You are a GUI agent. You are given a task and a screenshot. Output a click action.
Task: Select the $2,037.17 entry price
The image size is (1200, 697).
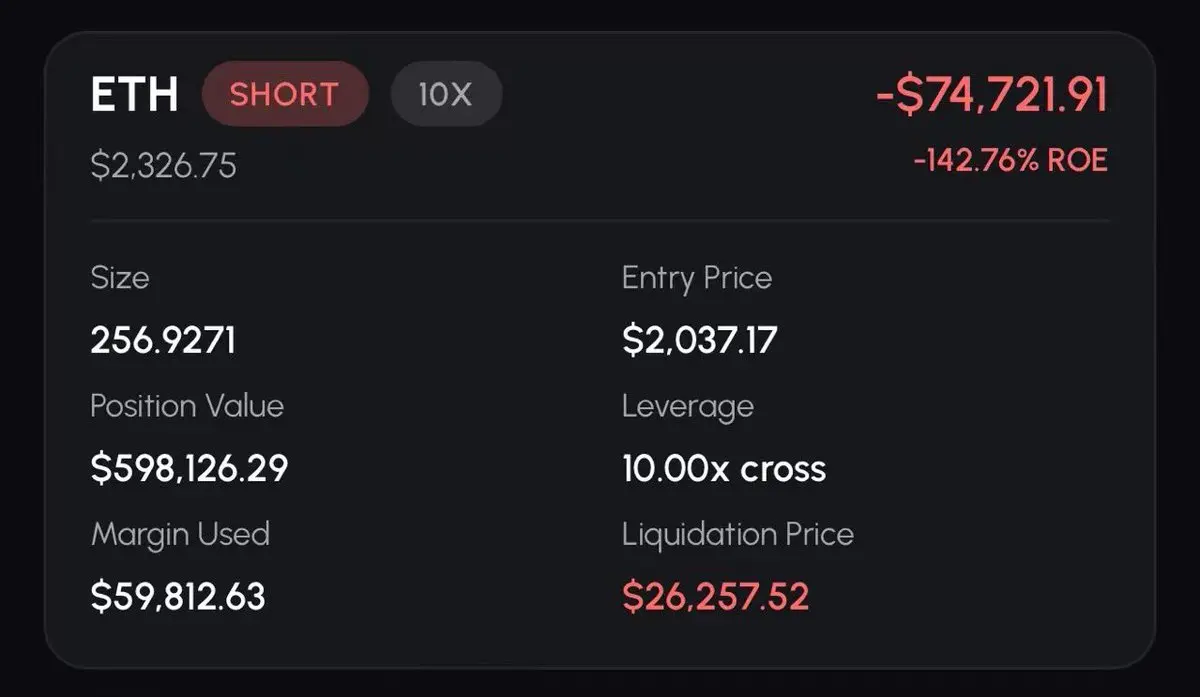pyautogui.click(x=699, y=341)
